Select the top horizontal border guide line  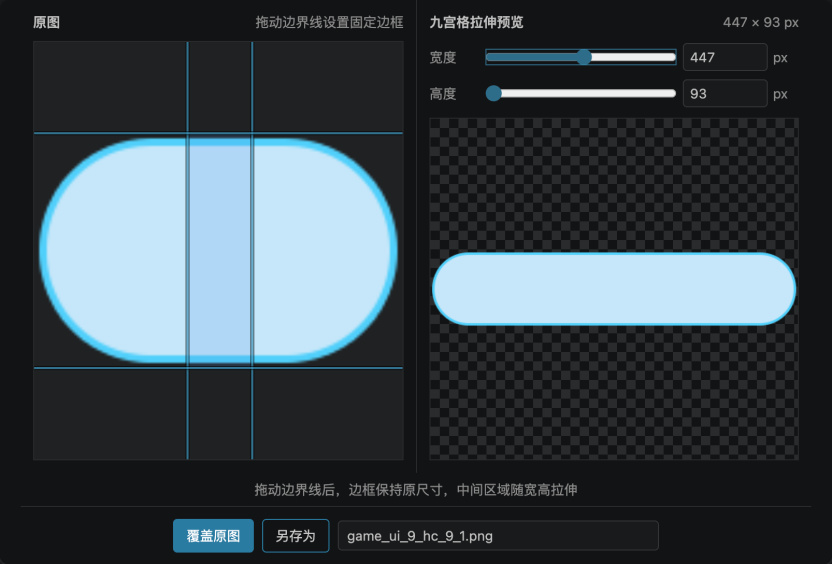tap(218, 133)
